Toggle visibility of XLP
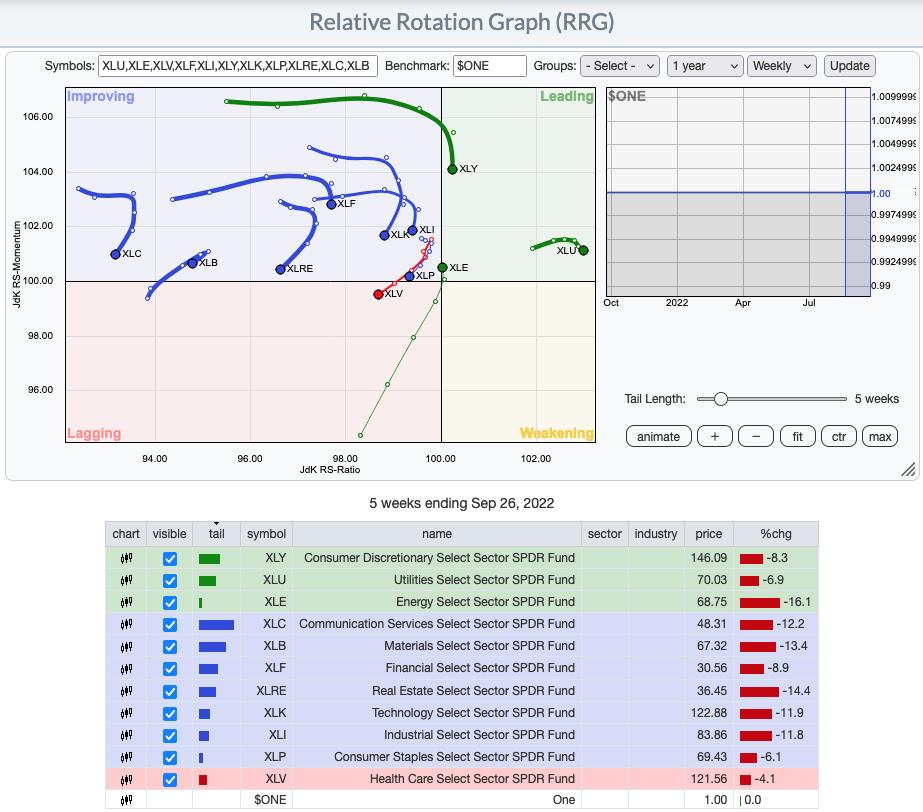 pyautogui.click(x=170, y=758)
